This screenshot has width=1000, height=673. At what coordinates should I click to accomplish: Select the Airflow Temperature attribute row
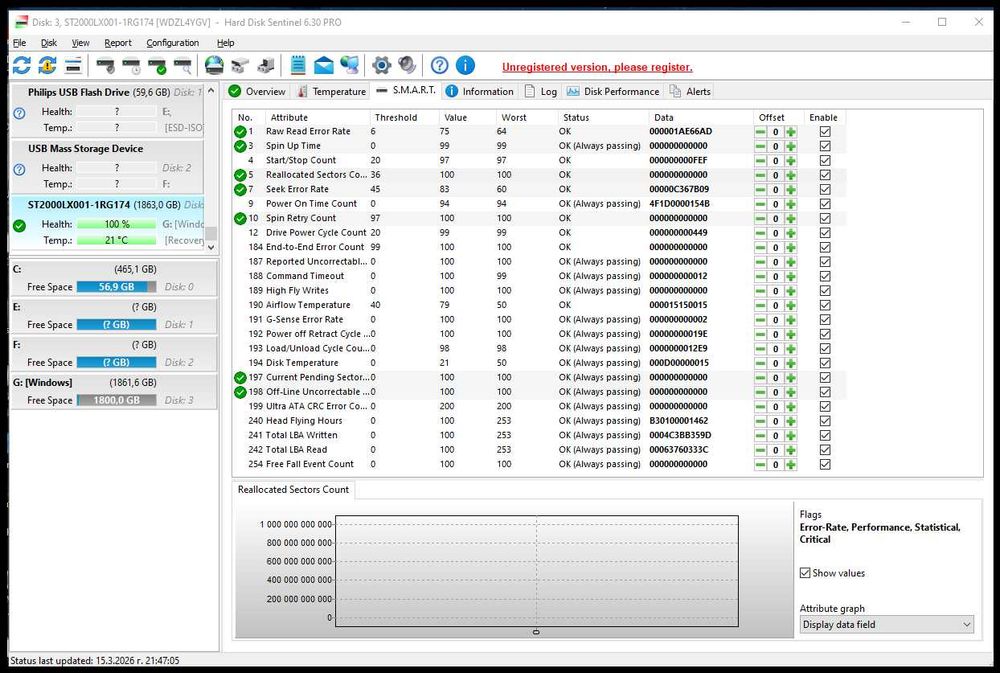coord(539,305)
